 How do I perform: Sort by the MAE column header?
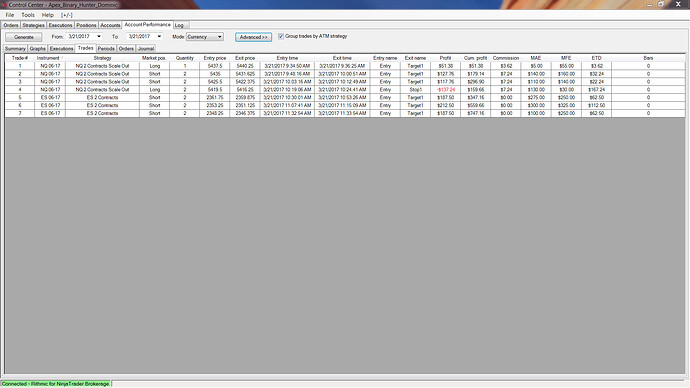(x=536, y=58)
